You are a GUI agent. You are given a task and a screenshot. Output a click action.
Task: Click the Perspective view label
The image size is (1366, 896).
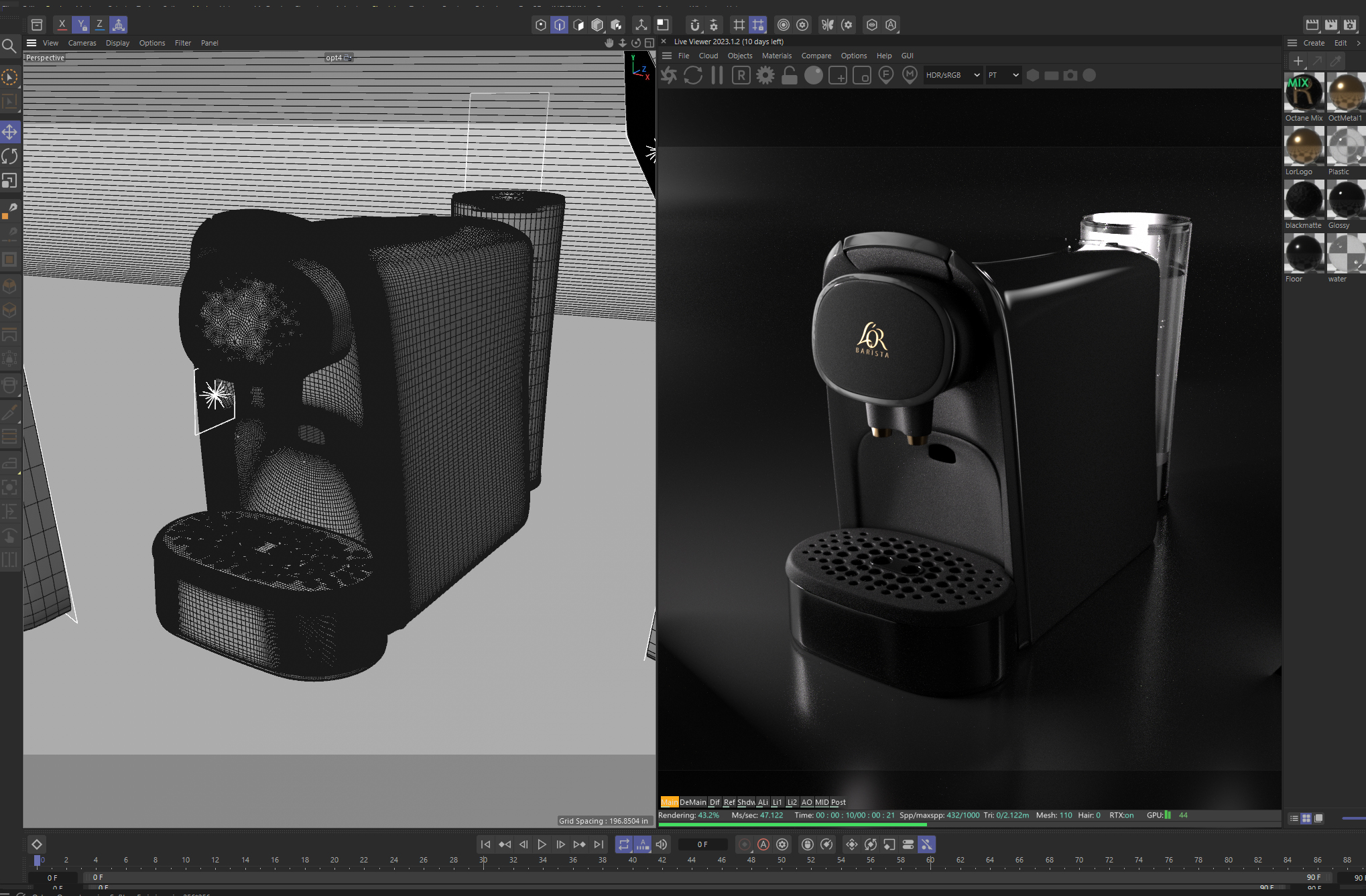tap(45, 58)
